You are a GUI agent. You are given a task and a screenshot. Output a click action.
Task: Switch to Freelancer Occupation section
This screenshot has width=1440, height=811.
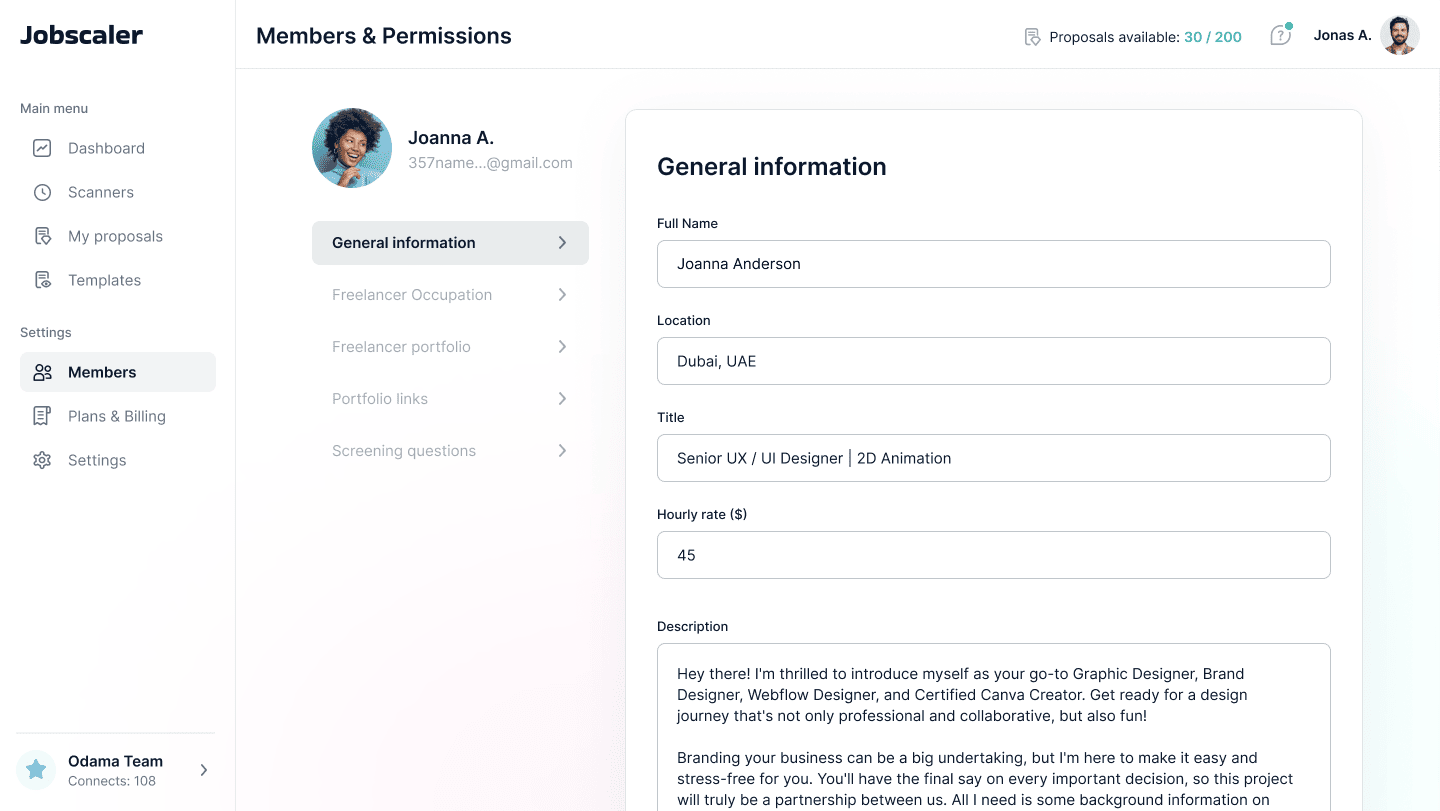(x=450, y=295)
